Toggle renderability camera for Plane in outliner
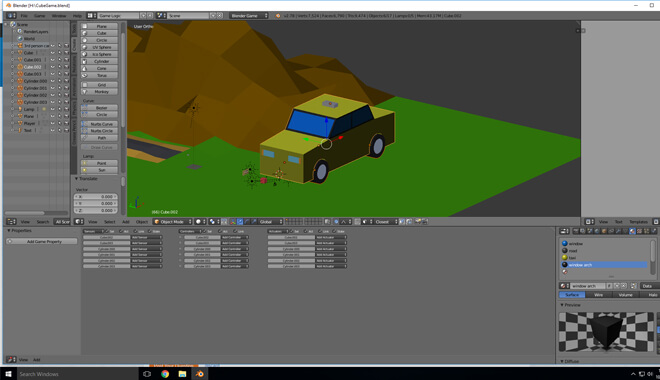Screen dimensions: 660x380 pyautogui.click(x=67, y=116)
